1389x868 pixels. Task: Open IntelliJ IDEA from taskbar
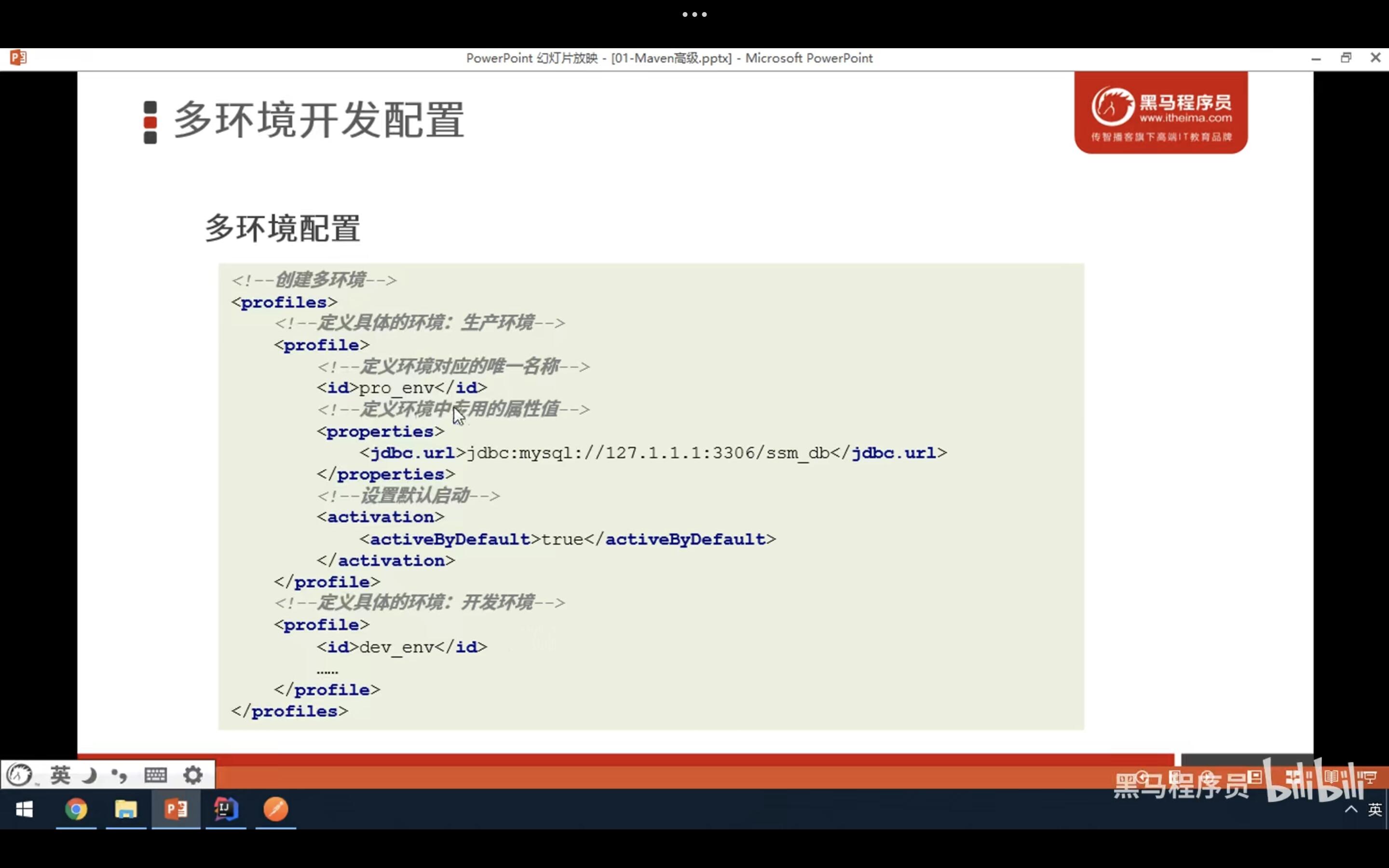click(226, 810)
